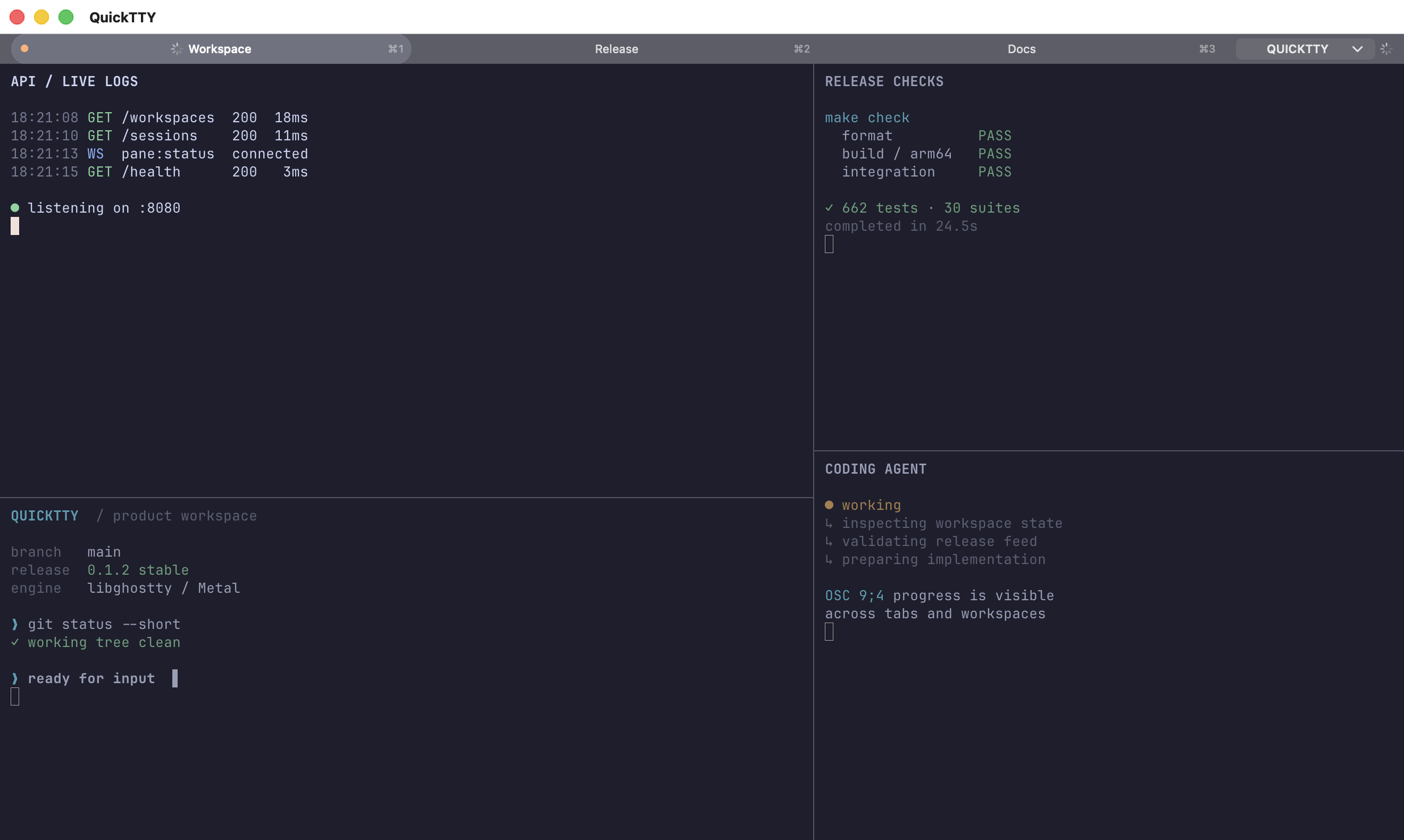Click the 'working' status label
The height and width of the screenshot is (840, 1404).
click(x=871, y=506)
